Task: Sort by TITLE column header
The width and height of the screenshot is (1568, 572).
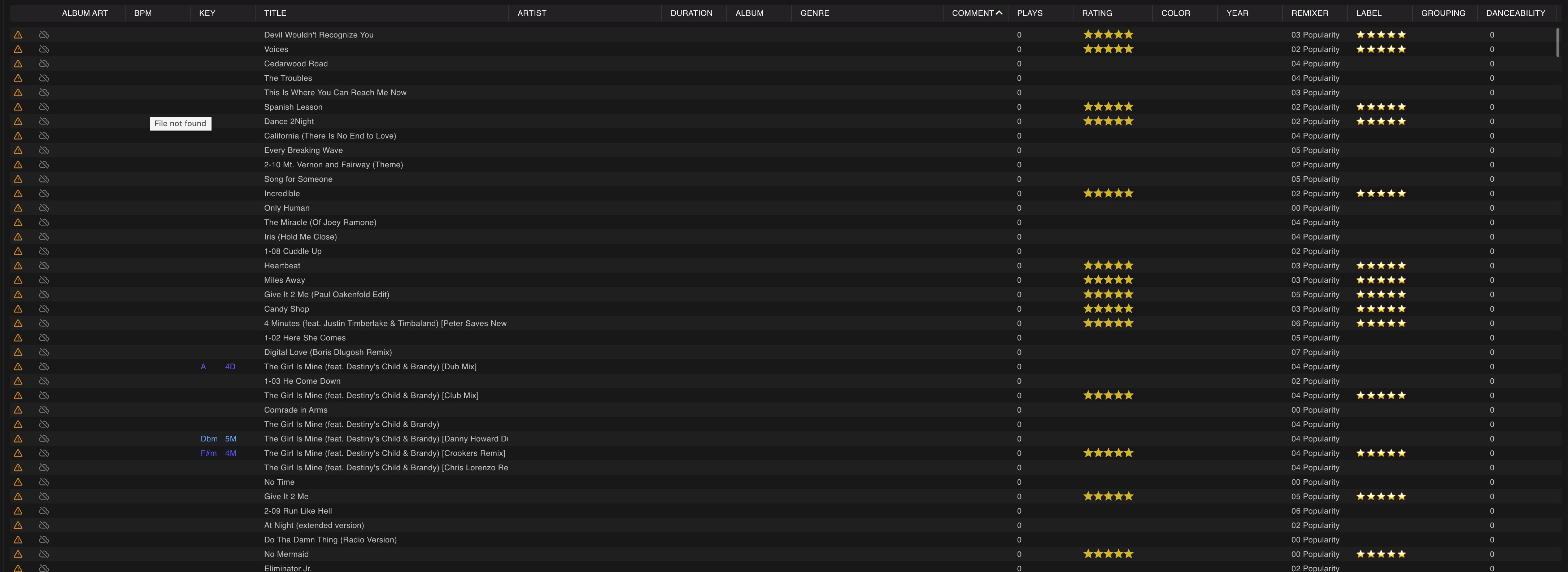Action: (x=275, y=13)
